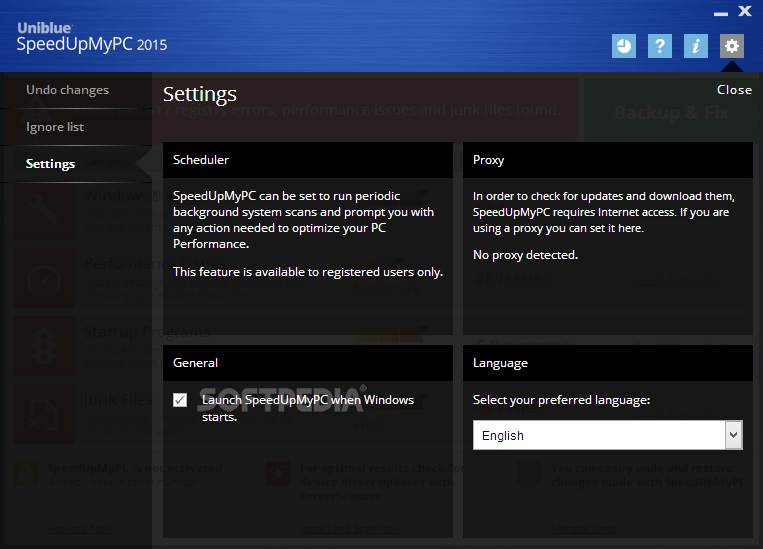Viewport: 763px width, 549px height.
Task: Minimize the SpeedUpMyPC window
Action: 721,14
